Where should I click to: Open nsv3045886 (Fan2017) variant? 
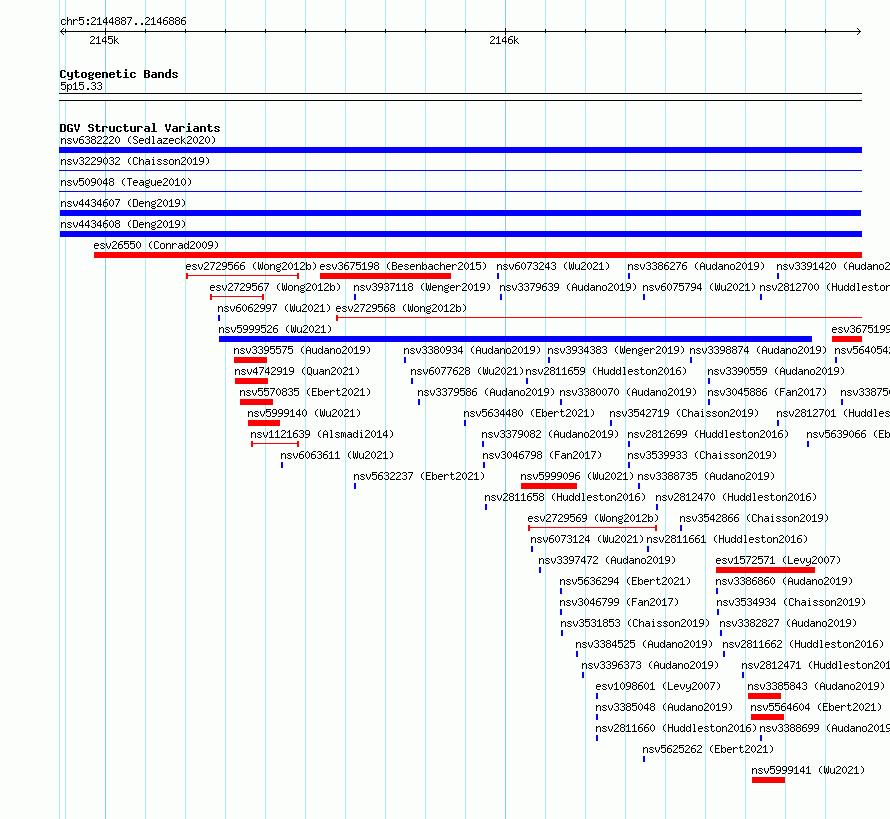pos(767,392)
